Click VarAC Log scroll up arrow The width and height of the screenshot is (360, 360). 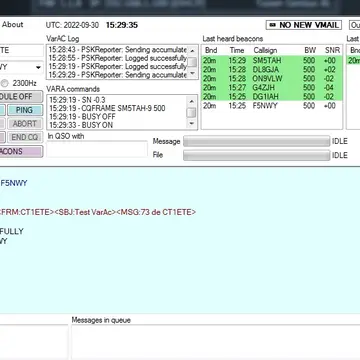click(x=192, y=51)
